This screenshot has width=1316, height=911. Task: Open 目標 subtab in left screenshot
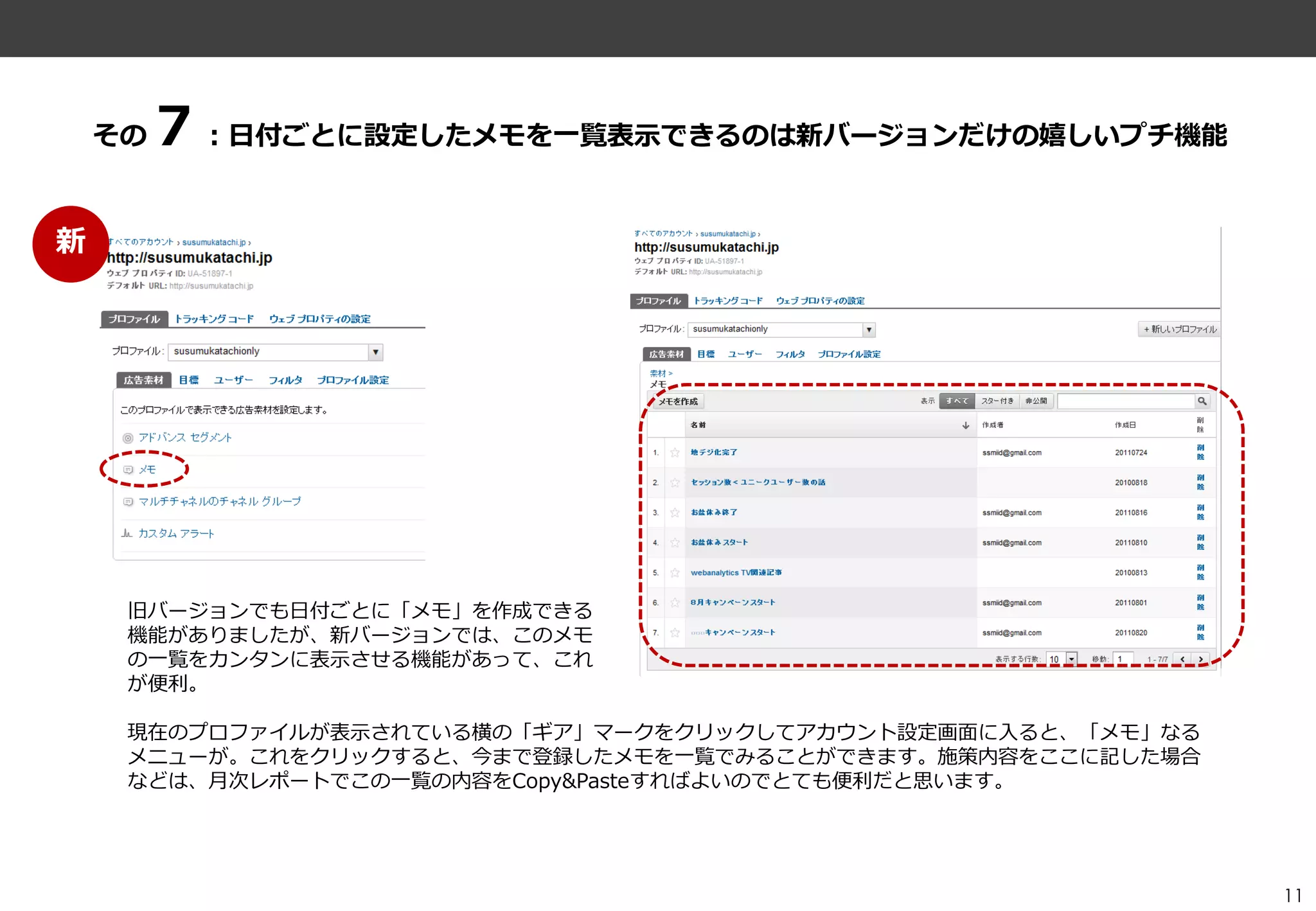click(x=189, y=380)
